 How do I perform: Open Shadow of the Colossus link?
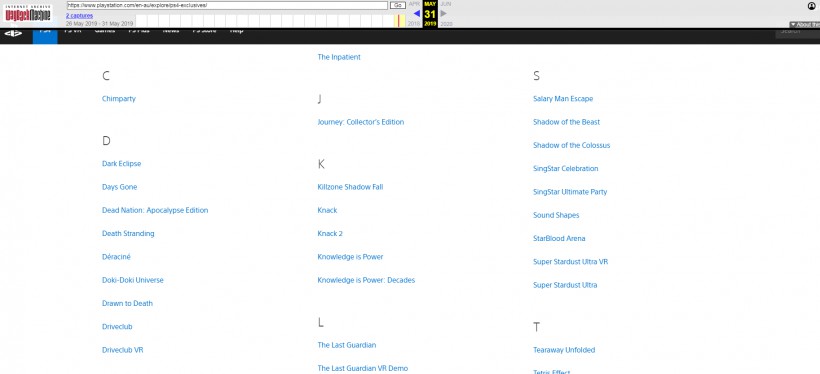tap(572, 145)
